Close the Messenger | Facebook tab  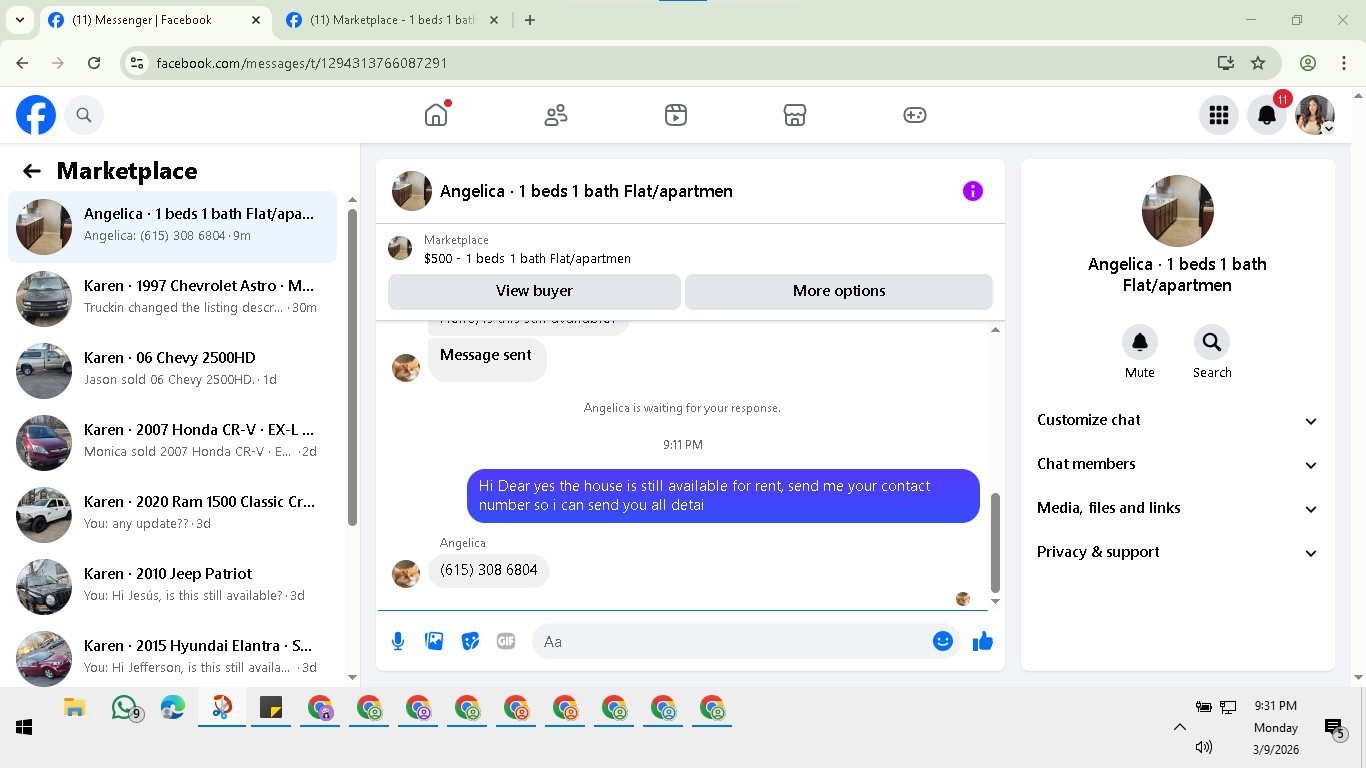256,20
